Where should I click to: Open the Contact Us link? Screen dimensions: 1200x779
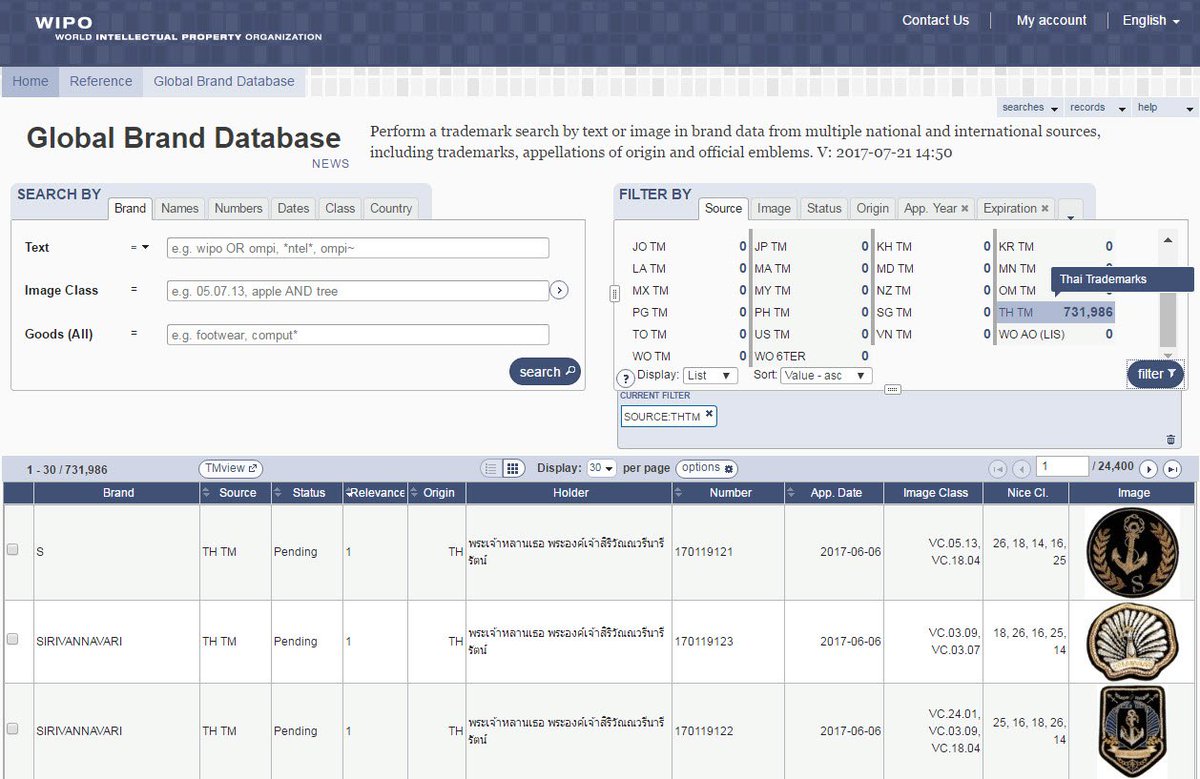click(935, 20)
